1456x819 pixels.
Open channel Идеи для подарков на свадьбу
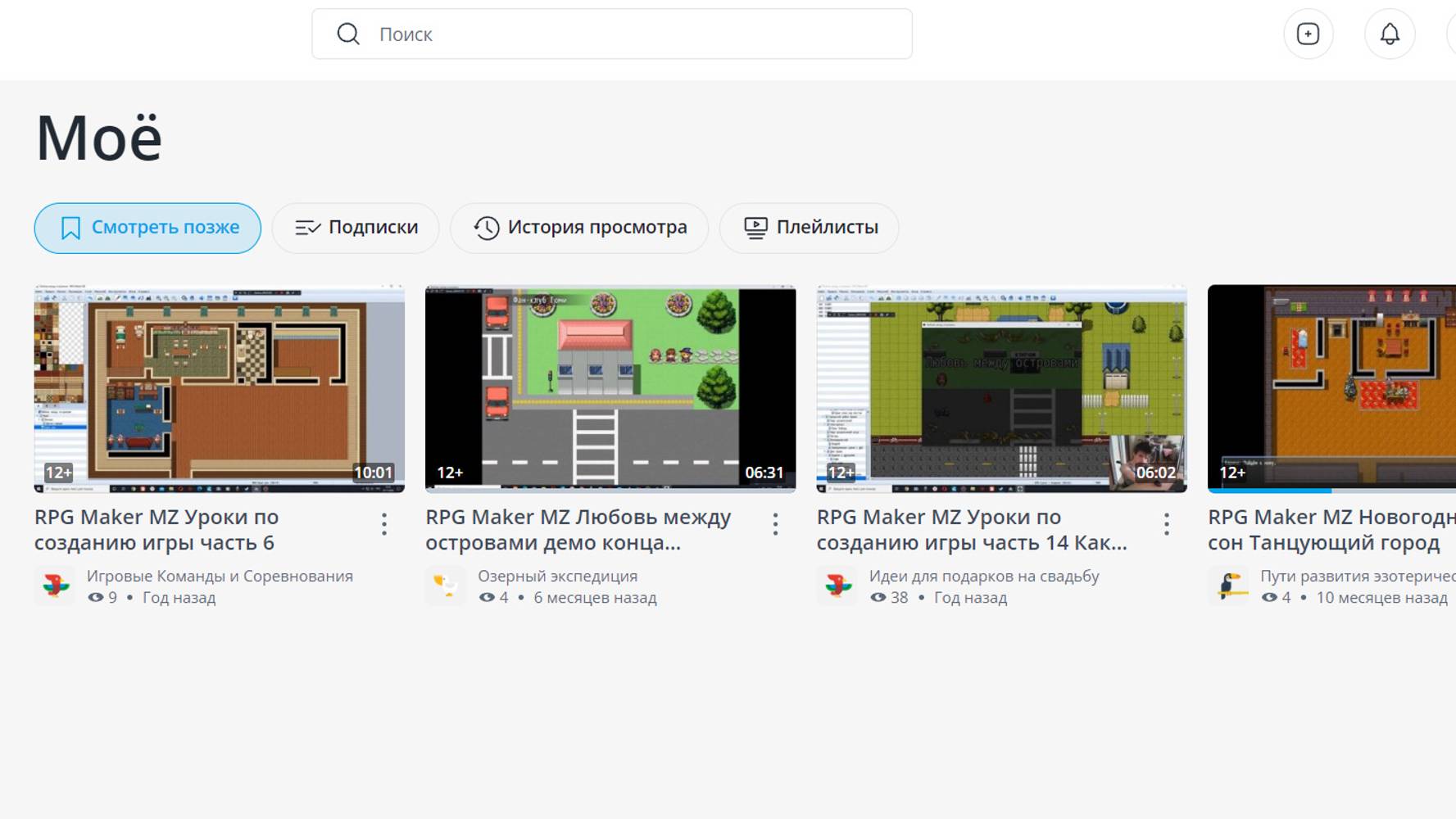pos(984,577)
